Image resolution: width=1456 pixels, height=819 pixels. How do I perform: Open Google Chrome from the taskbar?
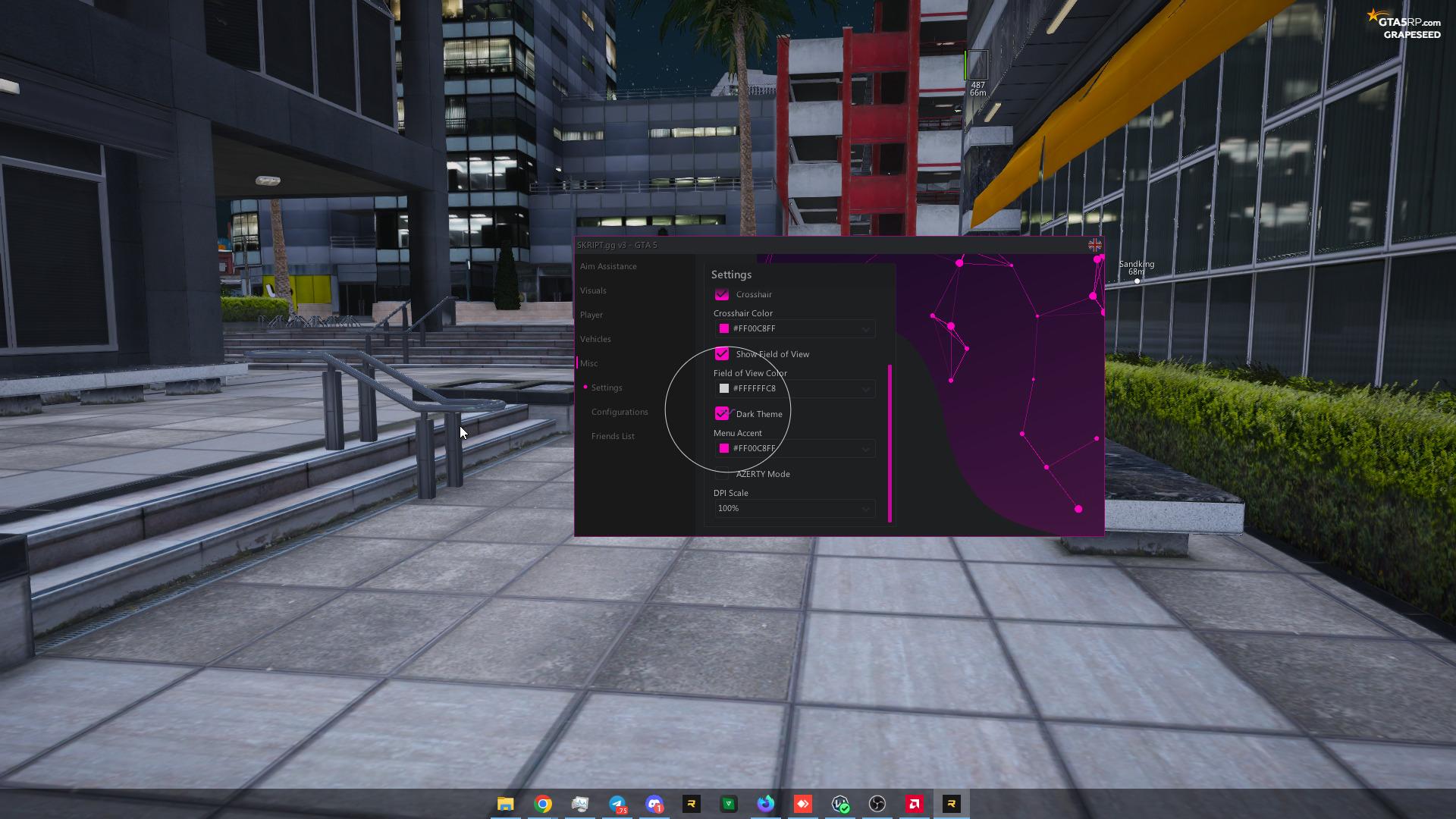pos(543,804)
